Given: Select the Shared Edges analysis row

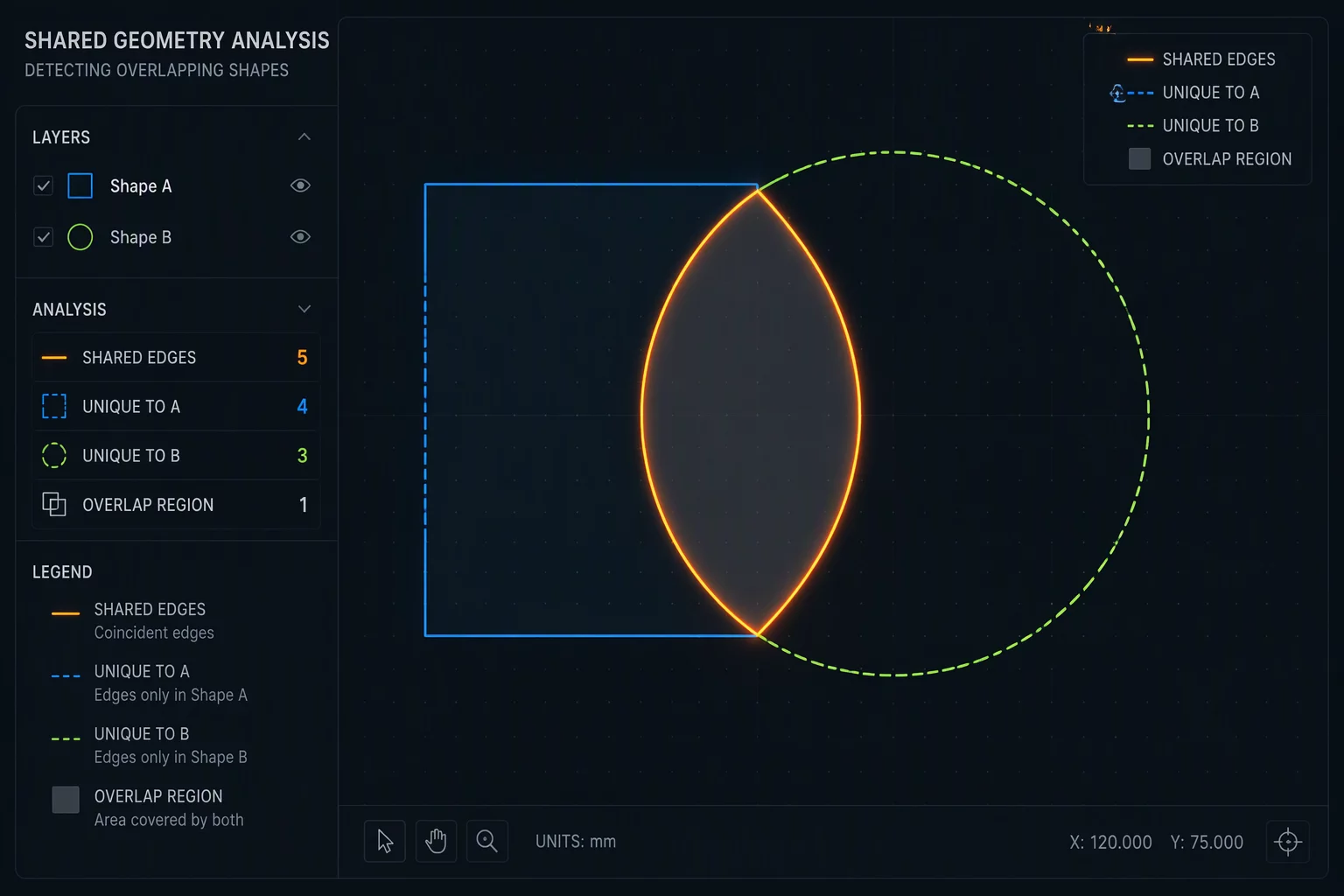Looking at the screenshot, I should click(176, 357).
